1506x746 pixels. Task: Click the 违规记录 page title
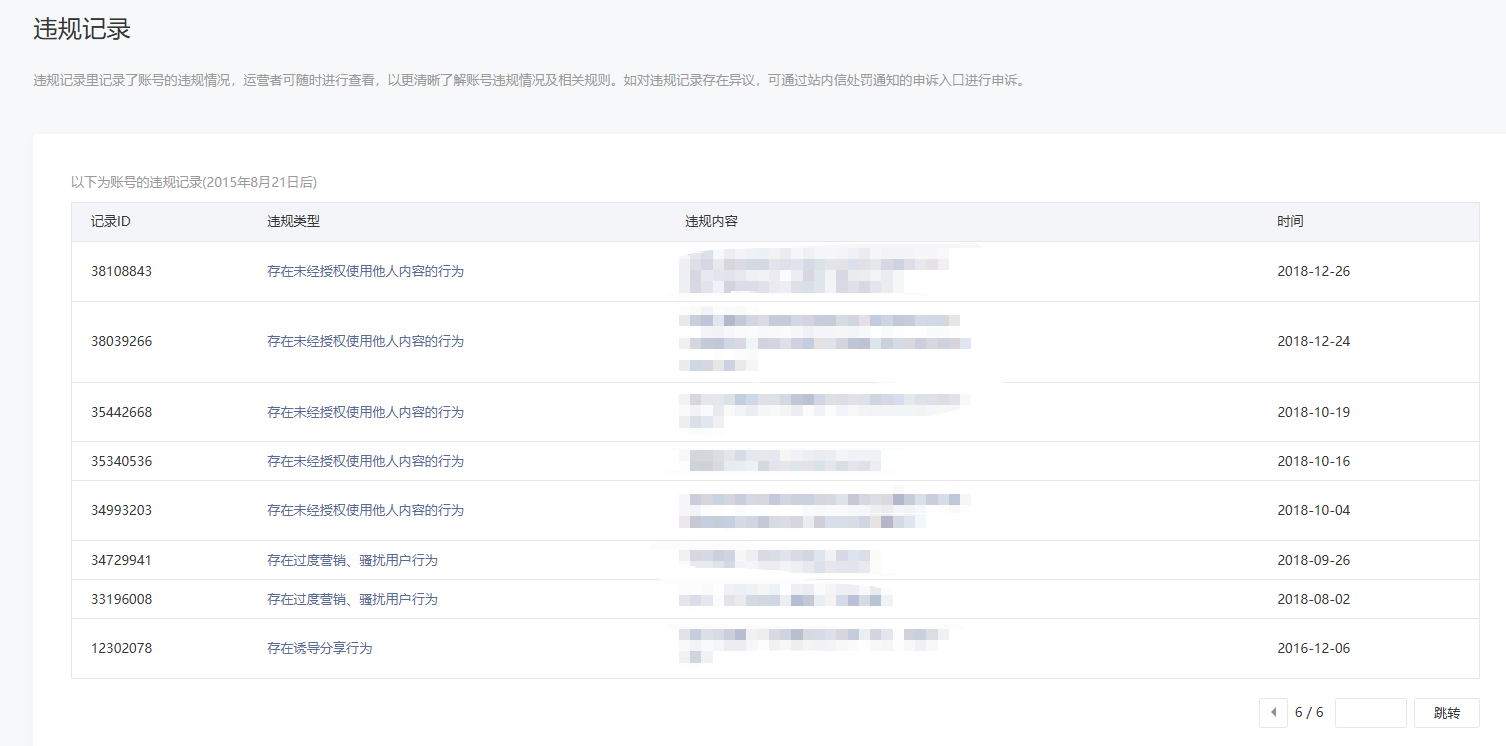(82, 29)
